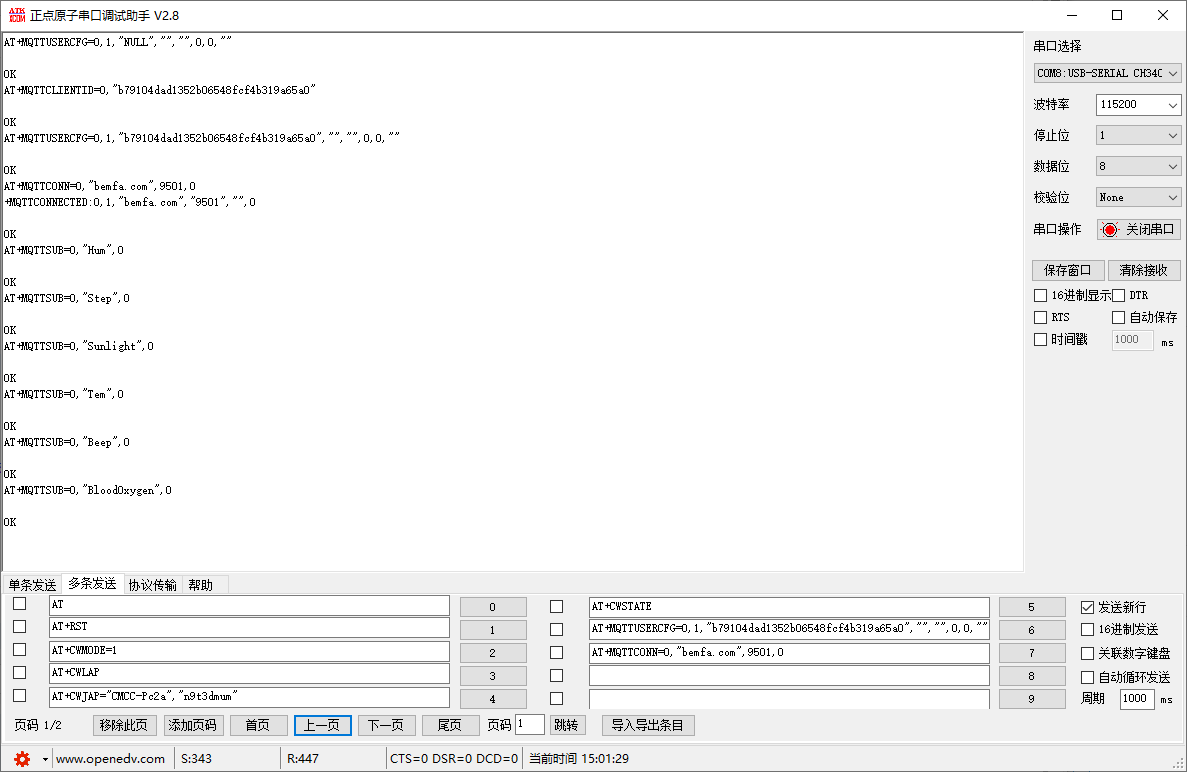The height and width of the screenshot is (772, 1187).
Task: Open the data bits dropdown
Action: click(x=1139, y=167)
